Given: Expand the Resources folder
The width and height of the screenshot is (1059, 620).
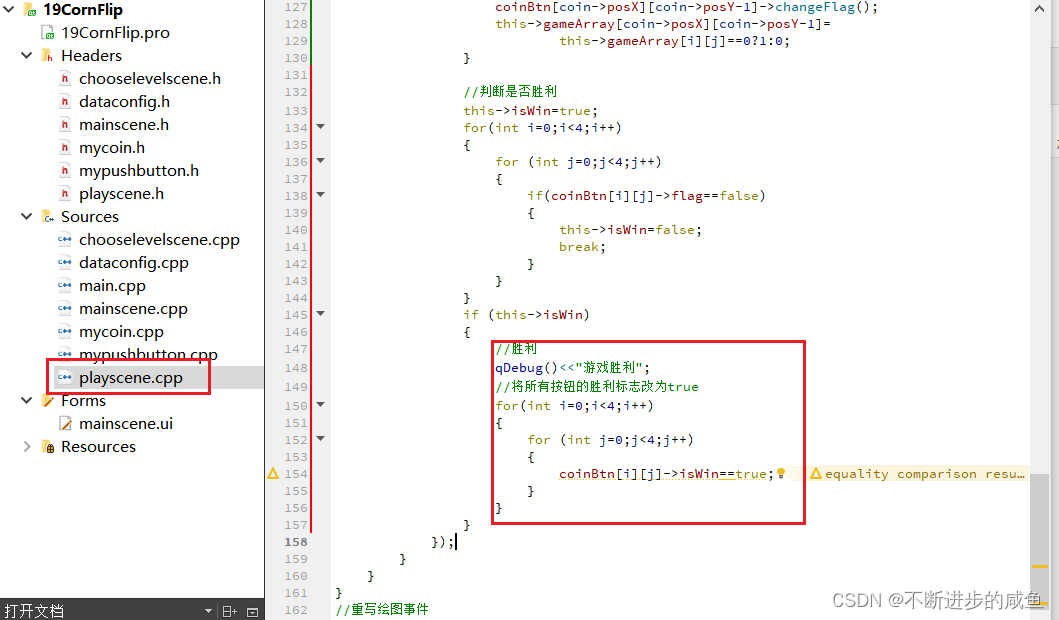Looking at the screenshot, I should coord(26,446).
